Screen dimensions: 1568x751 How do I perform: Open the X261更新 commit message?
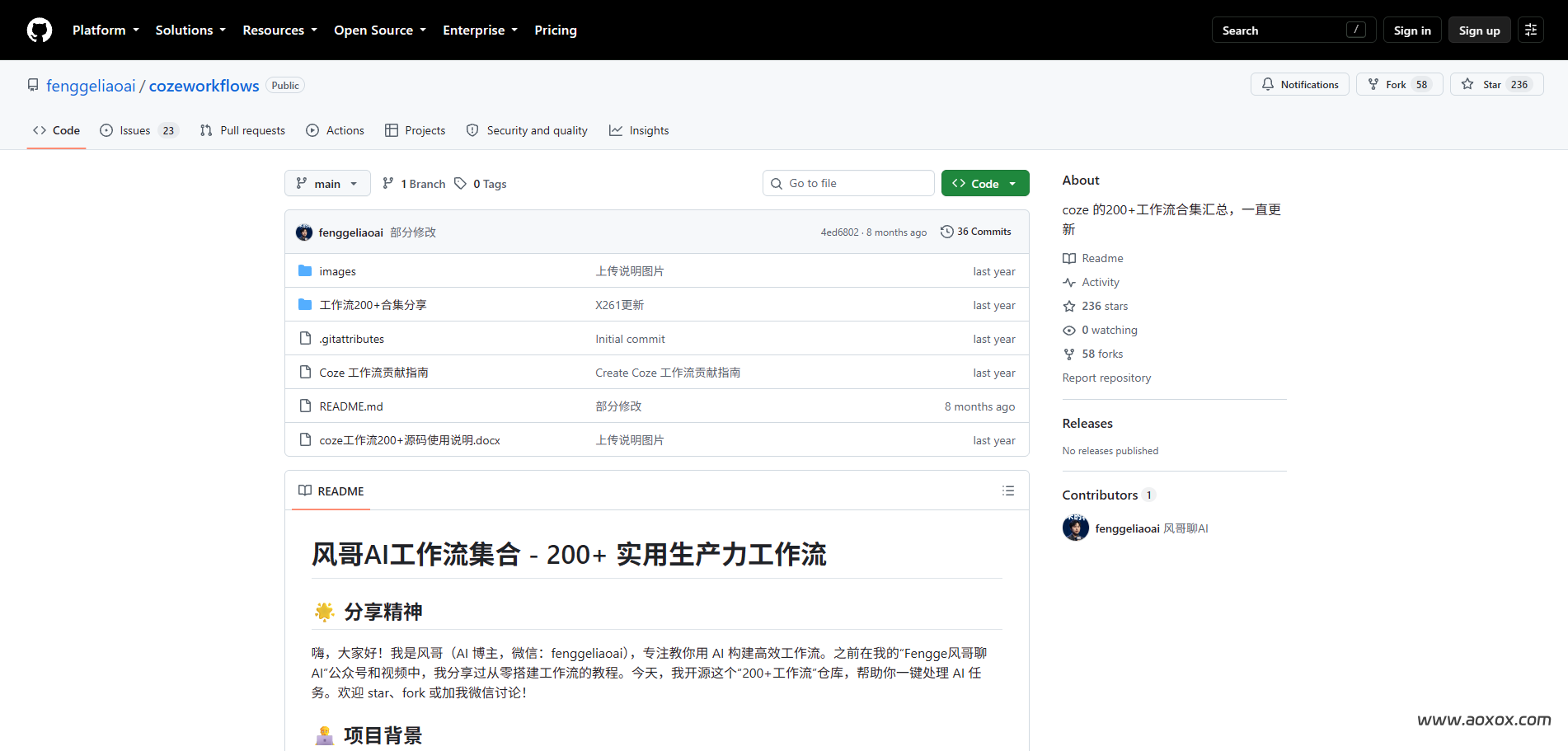click(x=620, y=305)
